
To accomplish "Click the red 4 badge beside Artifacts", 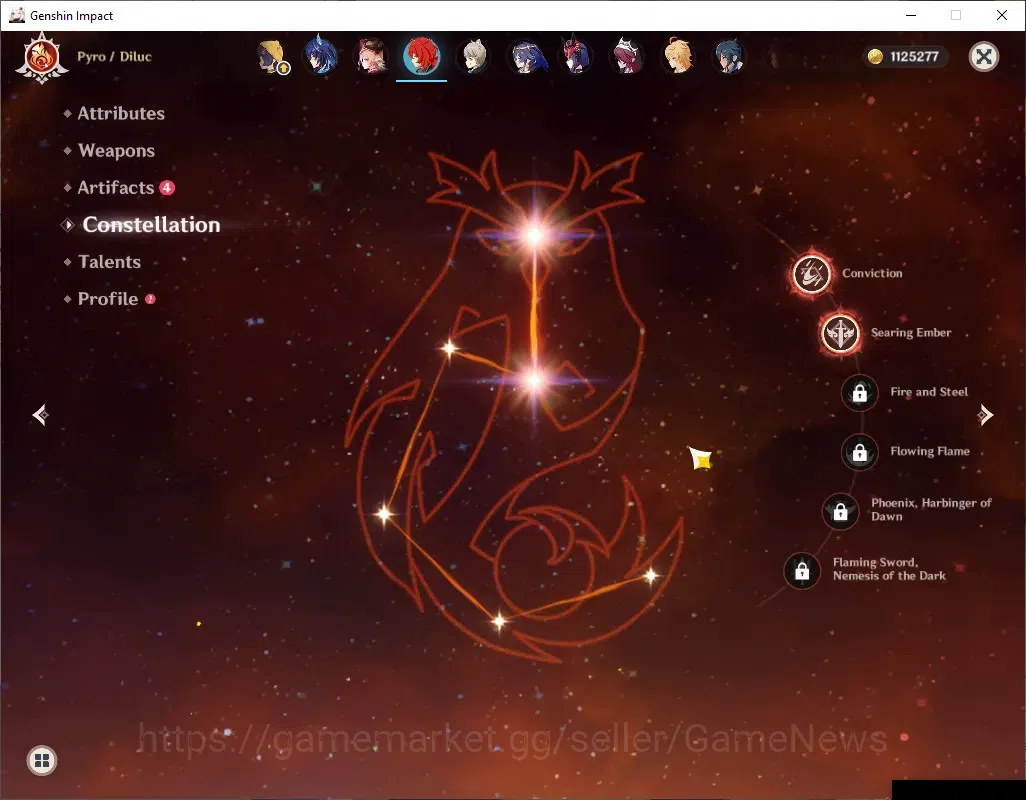I will 167,188.
